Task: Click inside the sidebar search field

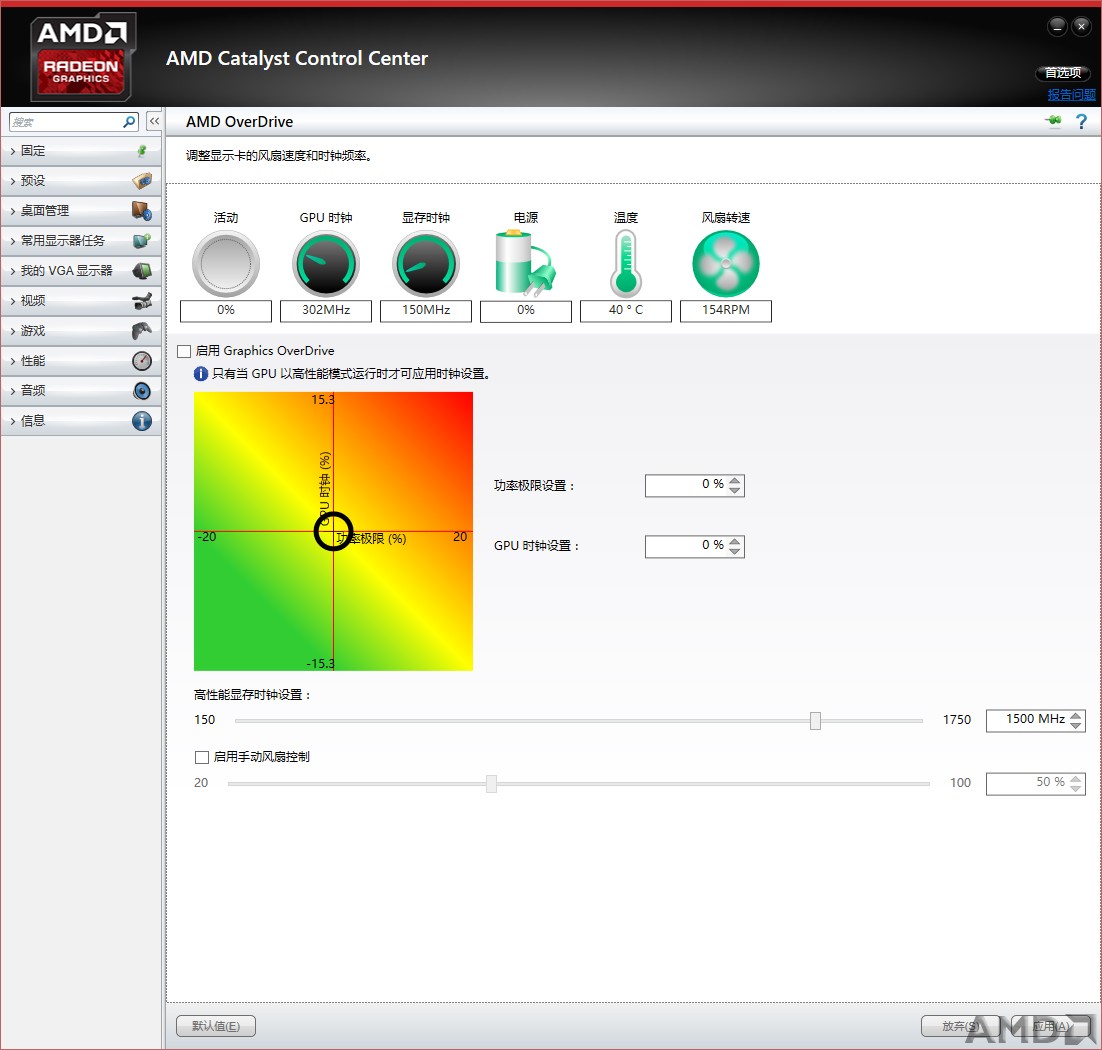Action: [x=67, y=122]
